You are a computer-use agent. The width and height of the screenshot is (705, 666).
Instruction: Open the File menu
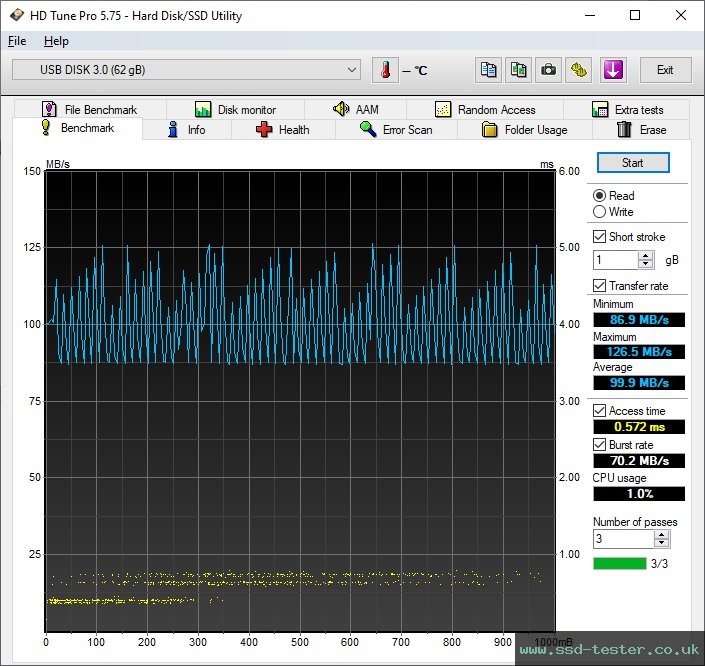tap(17, 41)
